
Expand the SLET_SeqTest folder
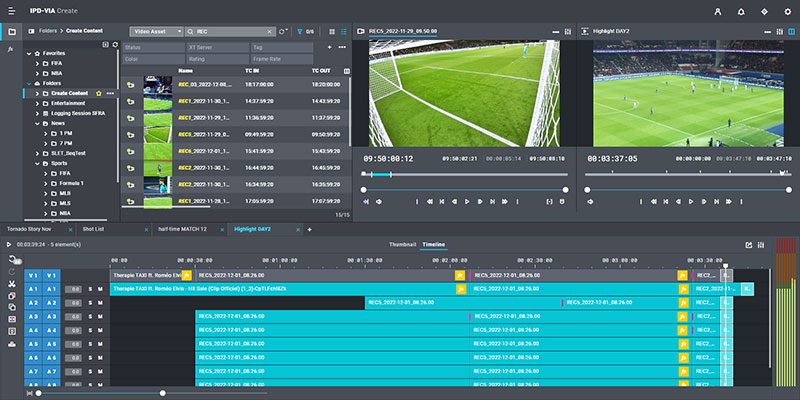[37, 154]
